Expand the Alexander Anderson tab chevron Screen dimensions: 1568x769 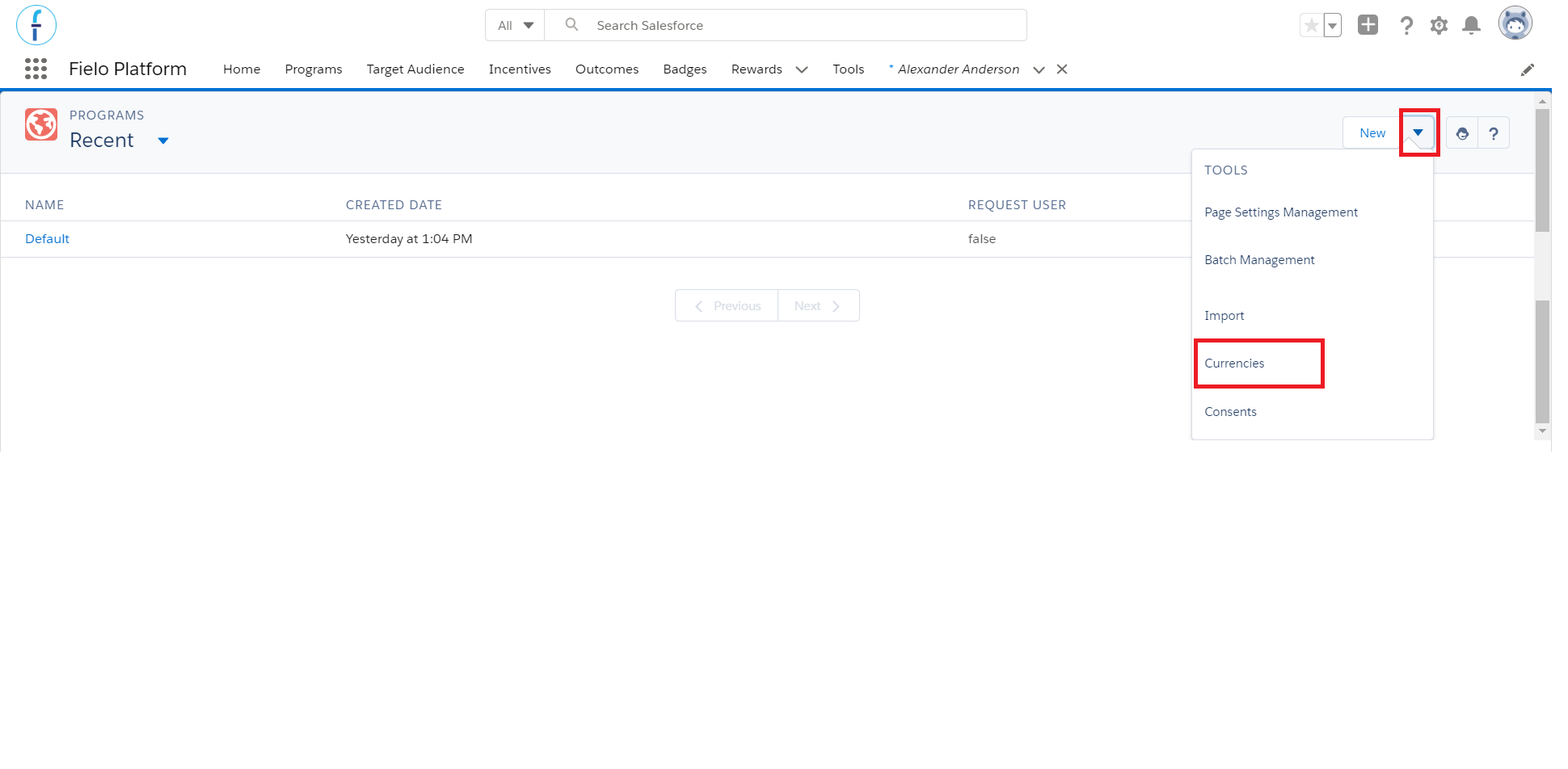[x=1039, y=69]
